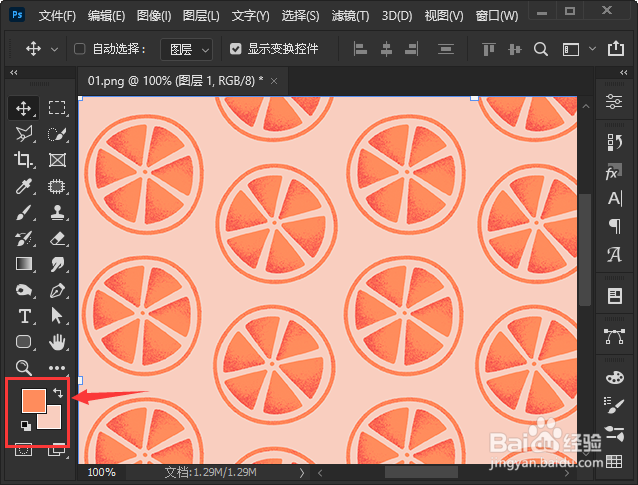Close the 01.png document tab
638x485 pixels.
point(274,81)
